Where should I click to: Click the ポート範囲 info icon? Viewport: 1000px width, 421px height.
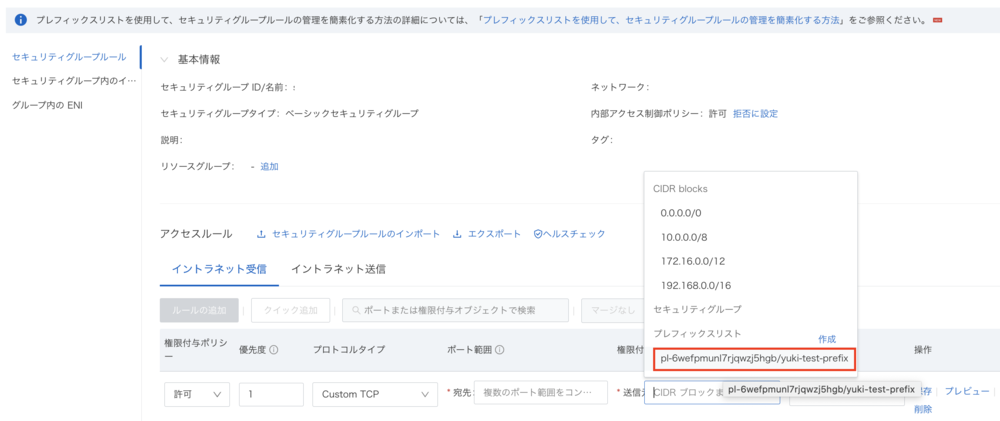(501, 350)
